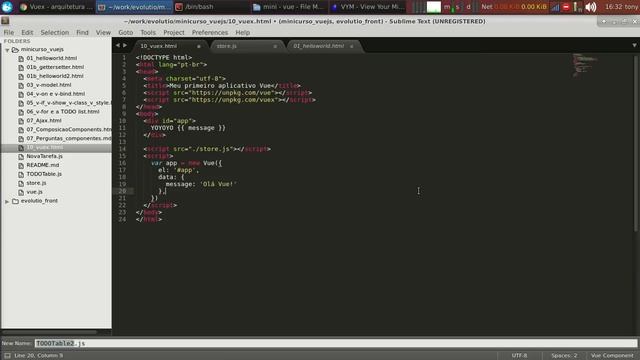Open 05_v-if_v-show file in sidebar
Screen dimensions: 640x360
point(69,103)
